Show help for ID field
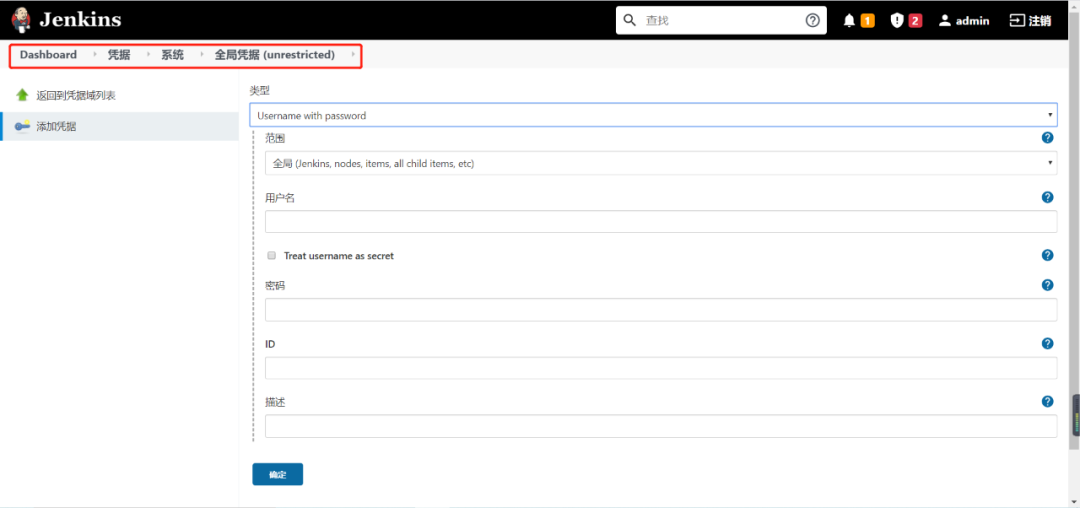 [1048, 343]
